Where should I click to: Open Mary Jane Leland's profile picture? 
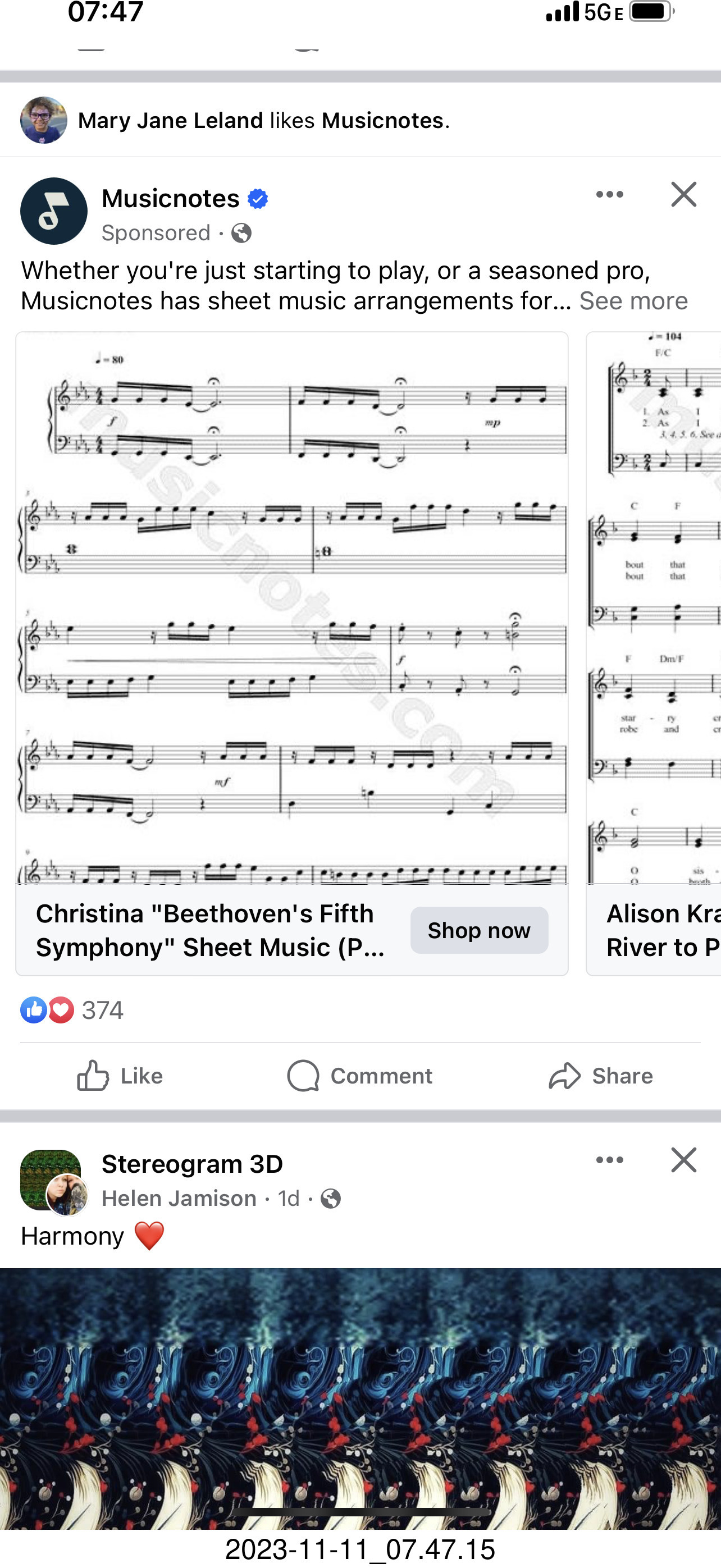pyautogui.click(x=44, y=120)
